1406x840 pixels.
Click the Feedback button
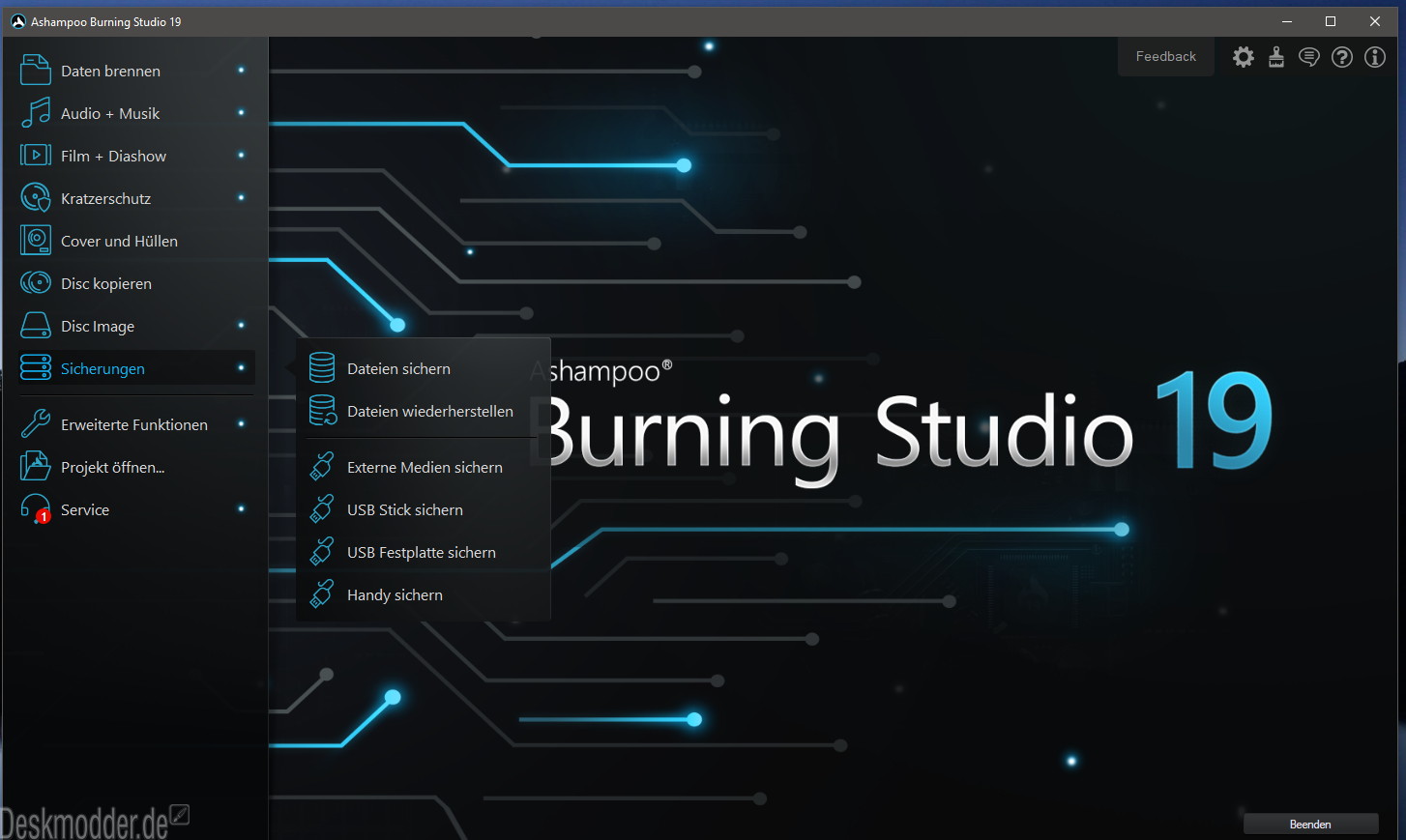click(1165, 57)
